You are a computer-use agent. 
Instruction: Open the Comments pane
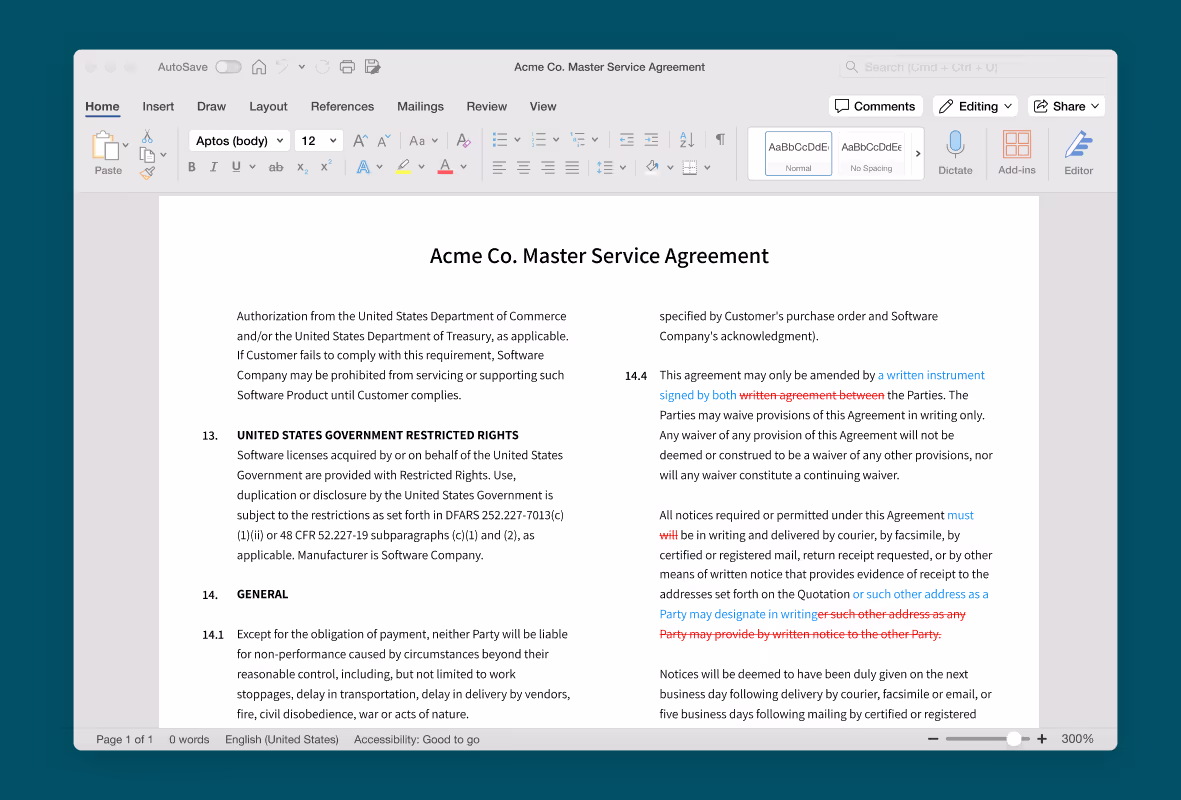(876, 106)
